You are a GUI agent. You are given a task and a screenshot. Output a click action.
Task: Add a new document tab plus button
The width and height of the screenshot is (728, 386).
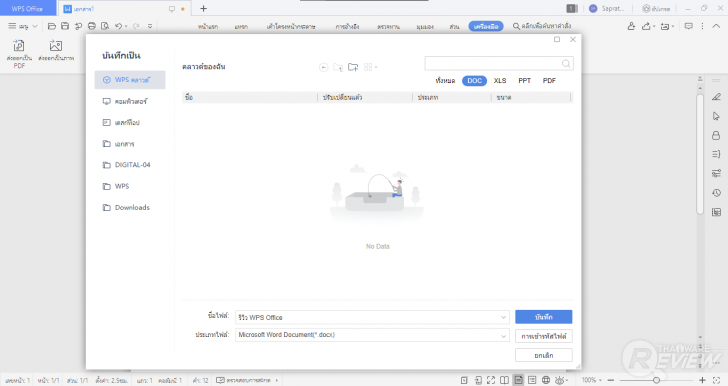(x=203, y=8)
